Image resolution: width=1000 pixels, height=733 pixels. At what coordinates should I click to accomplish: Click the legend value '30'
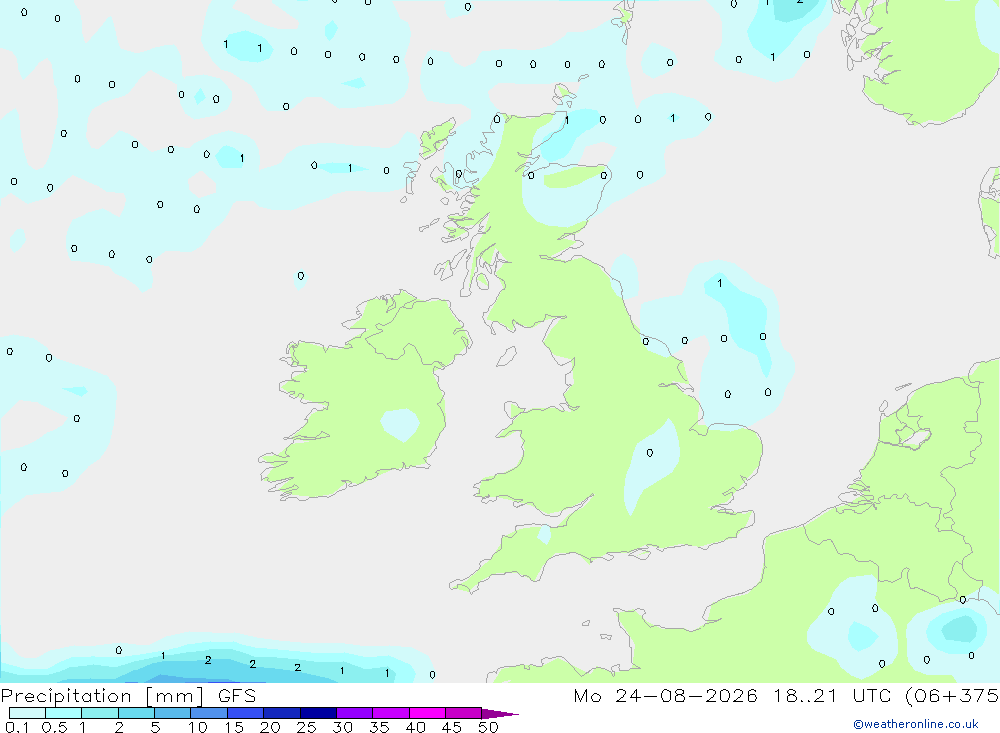342,727
